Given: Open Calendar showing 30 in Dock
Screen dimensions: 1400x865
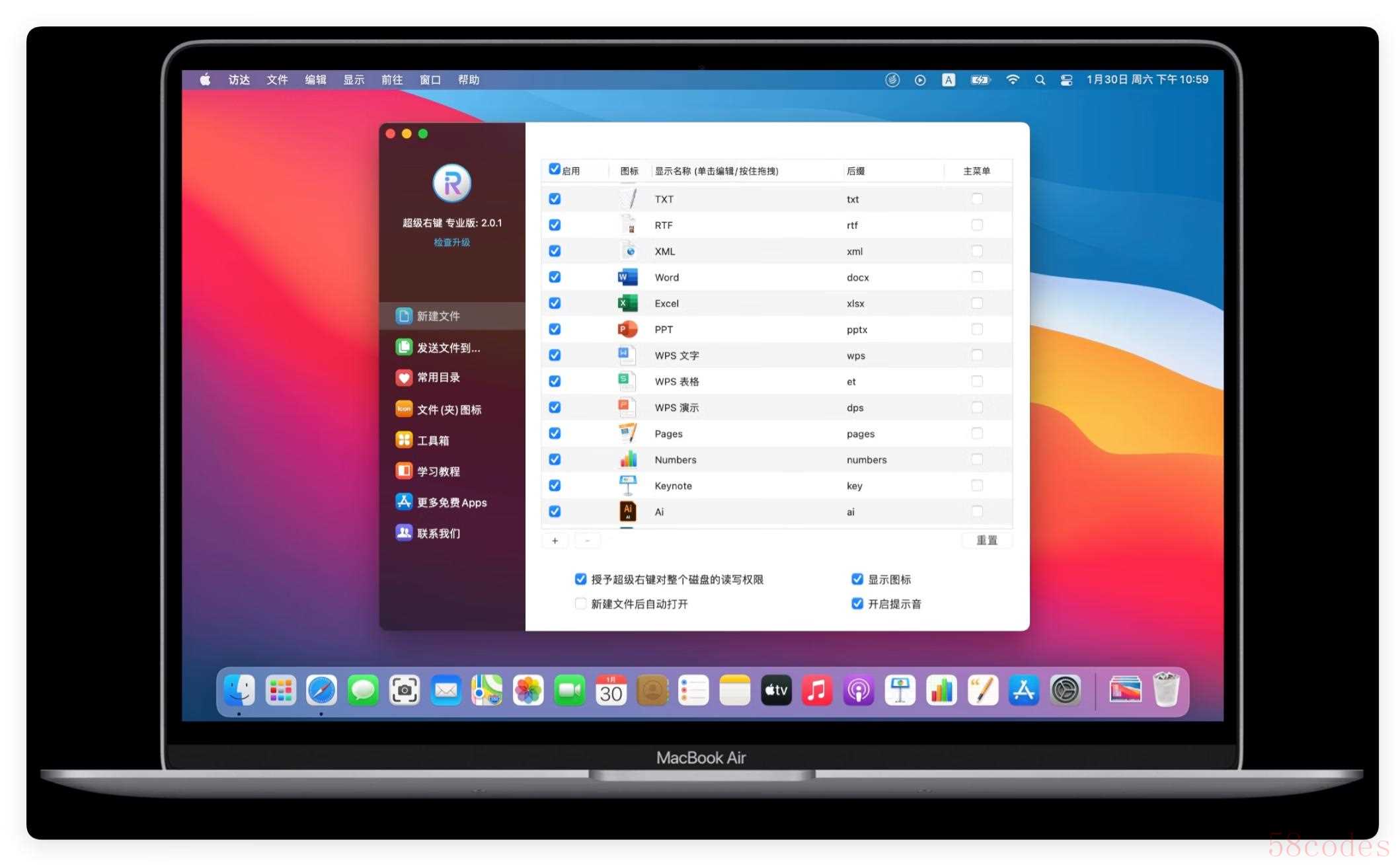Looking at the screenshot, I should pos(611,691).
